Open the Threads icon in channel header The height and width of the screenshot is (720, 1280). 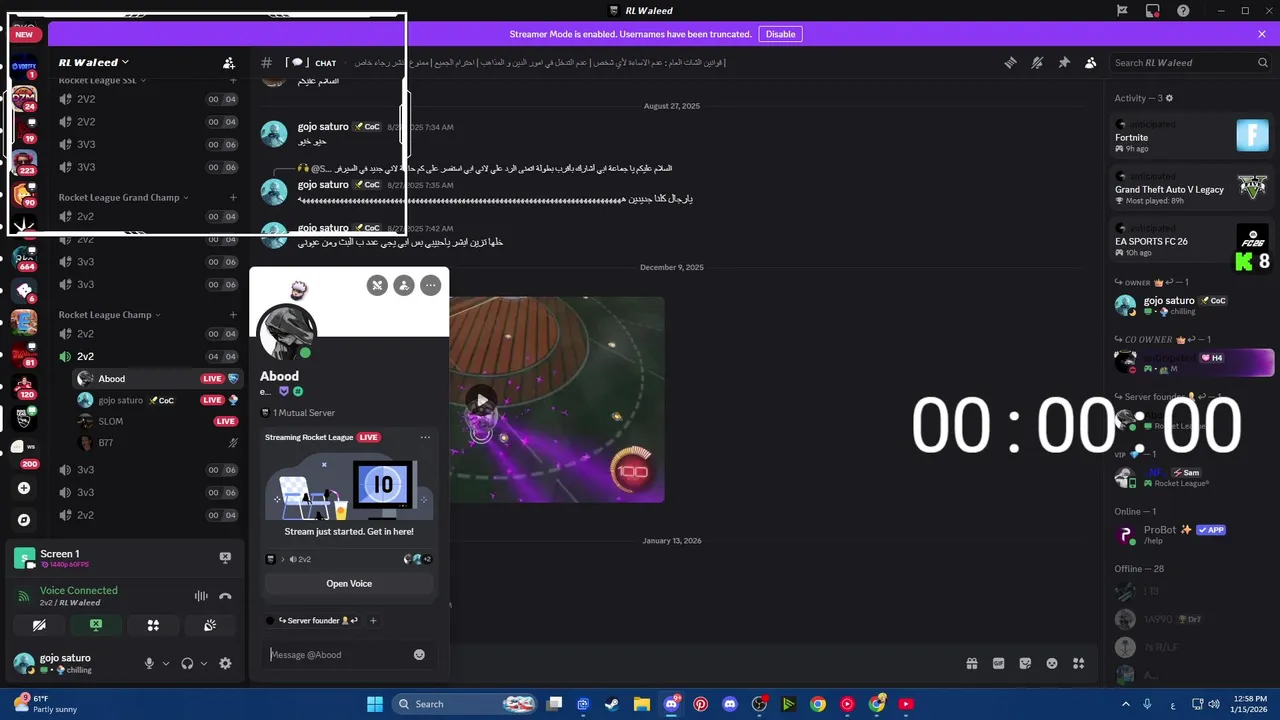click(1010, 62)
